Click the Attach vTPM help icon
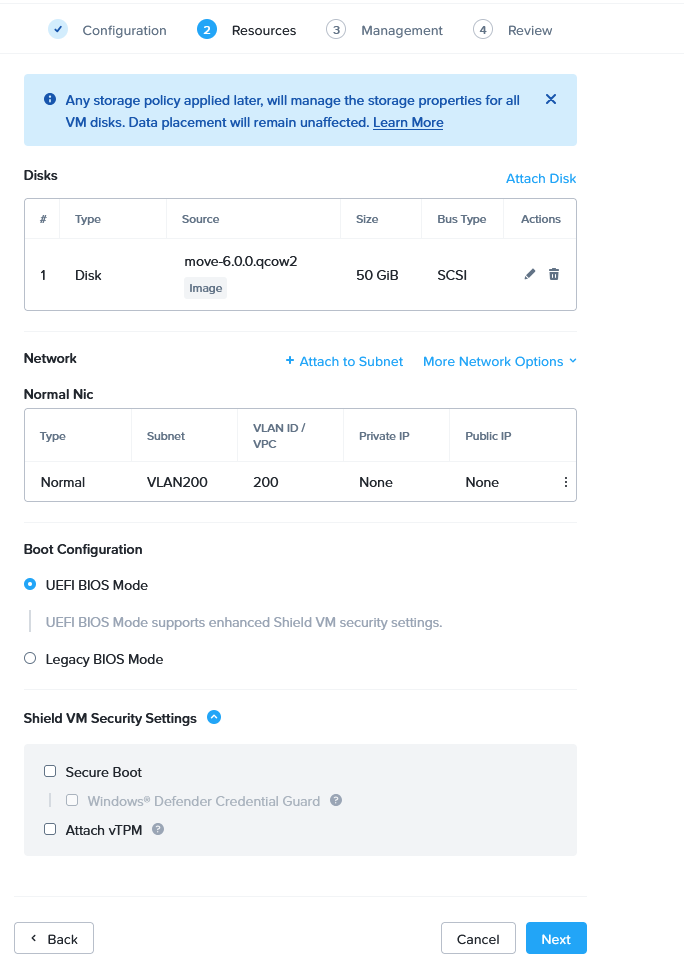The image size is (684, 961). point(158,829)
